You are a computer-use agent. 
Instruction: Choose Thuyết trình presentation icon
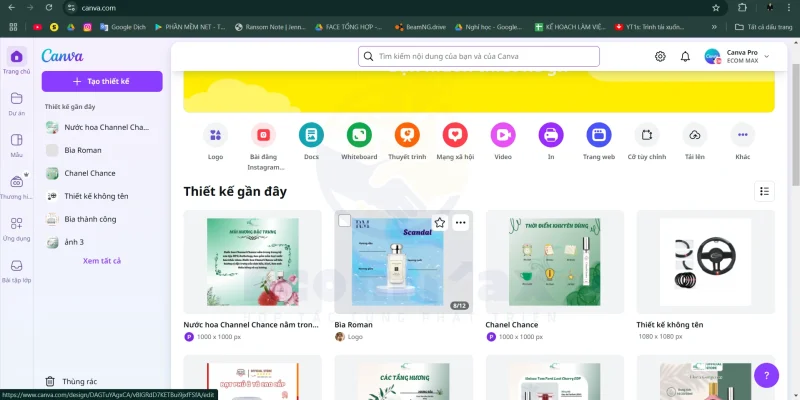[x=407, y=135]
